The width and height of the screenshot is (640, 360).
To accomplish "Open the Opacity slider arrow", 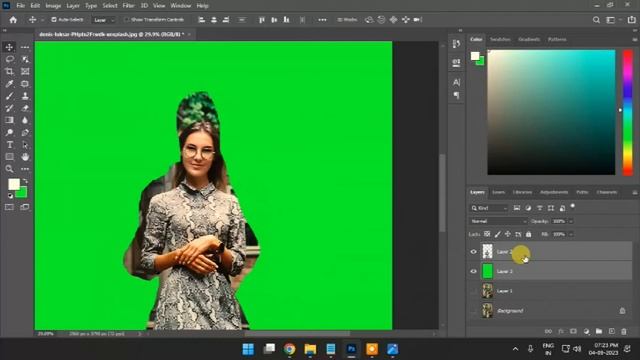I will pyautogui.click(x=571, y=221).
